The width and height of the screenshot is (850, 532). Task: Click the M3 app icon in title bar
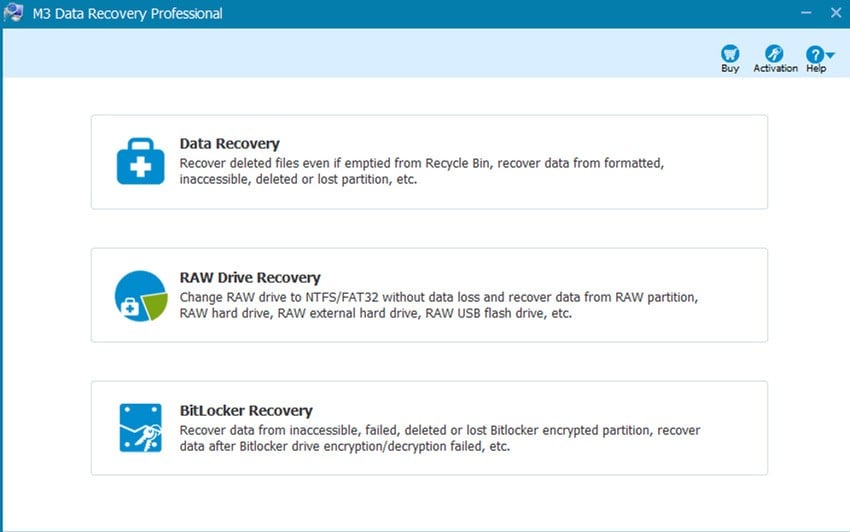click(13, 14)
